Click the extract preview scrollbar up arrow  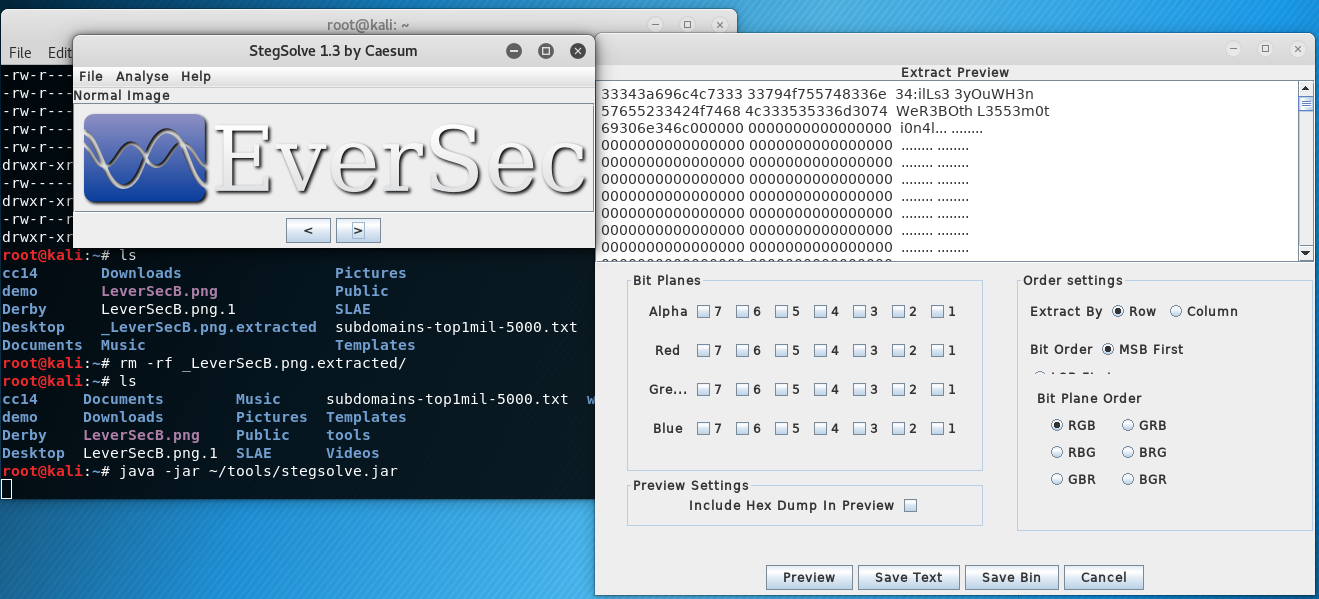[1305, 89]
